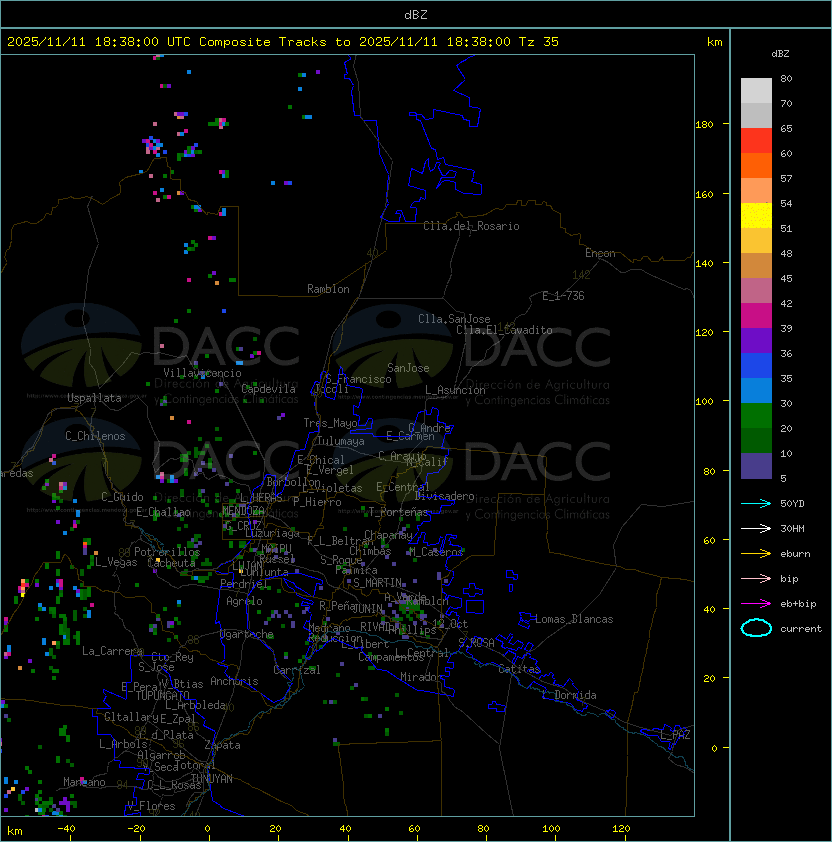Click the cyan 50YD track arrow in legend

tap(756, 503)
